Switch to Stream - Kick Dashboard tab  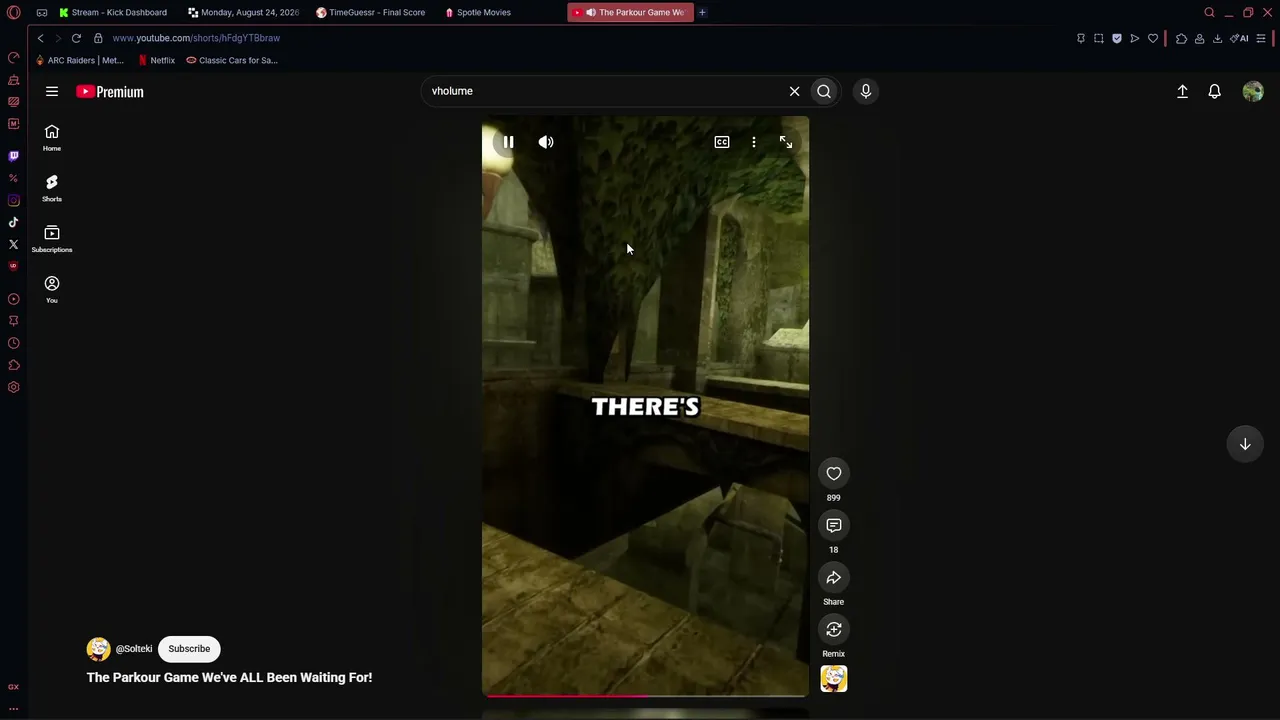[113, 12]
